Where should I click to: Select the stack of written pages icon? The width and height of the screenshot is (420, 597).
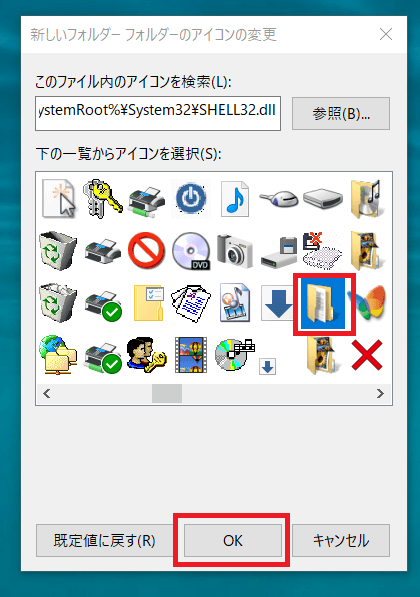[x=190, y=302]
